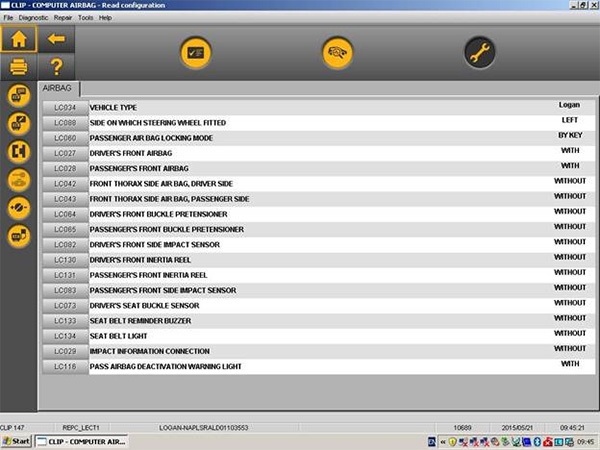Viewport: 600px width, 450px height.
Task: Select the AIRBAG tab
Action: 58,89
